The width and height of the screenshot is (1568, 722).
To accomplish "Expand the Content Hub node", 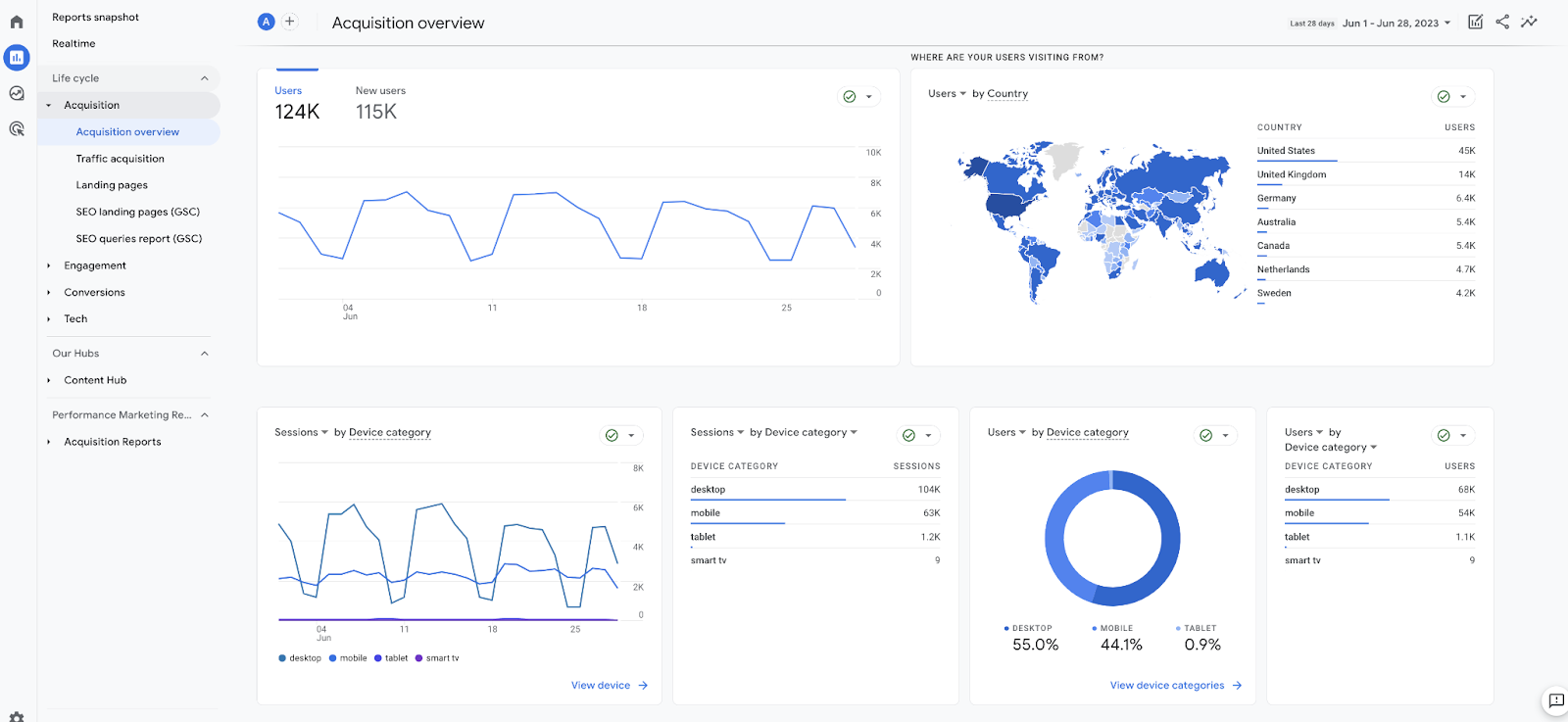I will click(48, 380).
